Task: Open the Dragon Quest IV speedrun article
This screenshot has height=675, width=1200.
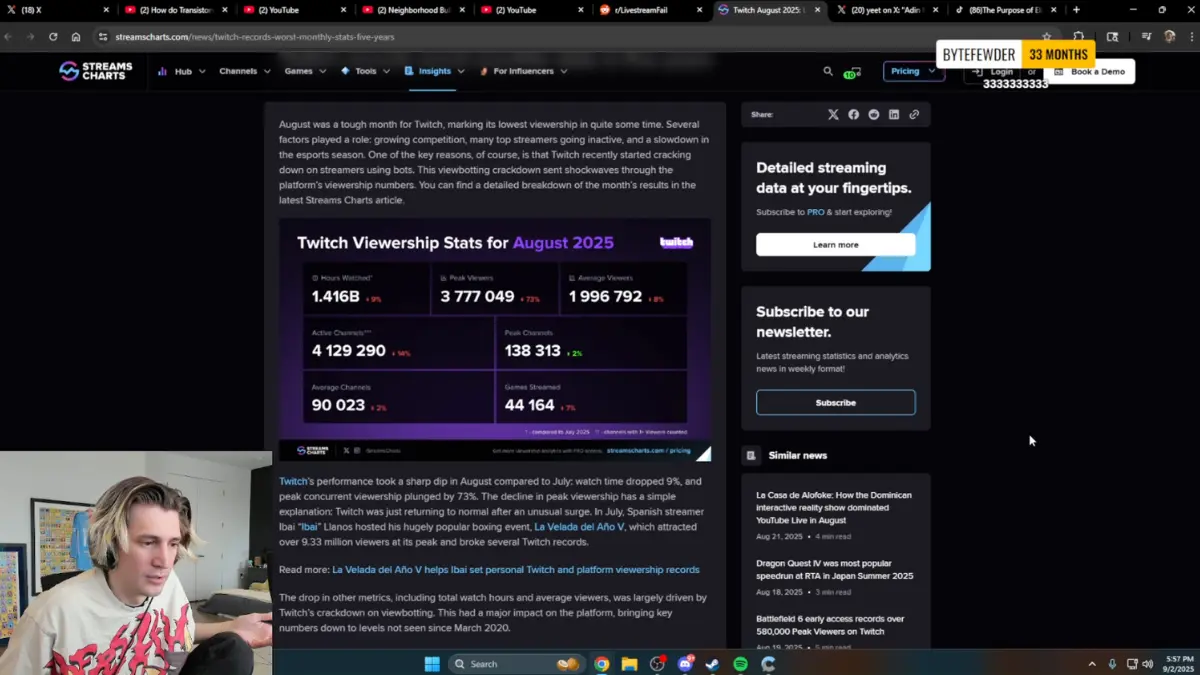Action: point(834,570)
